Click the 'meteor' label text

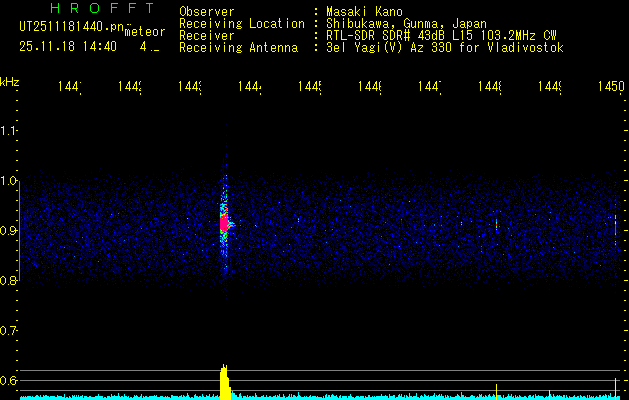pyautogui.click(x=145, y=31)
